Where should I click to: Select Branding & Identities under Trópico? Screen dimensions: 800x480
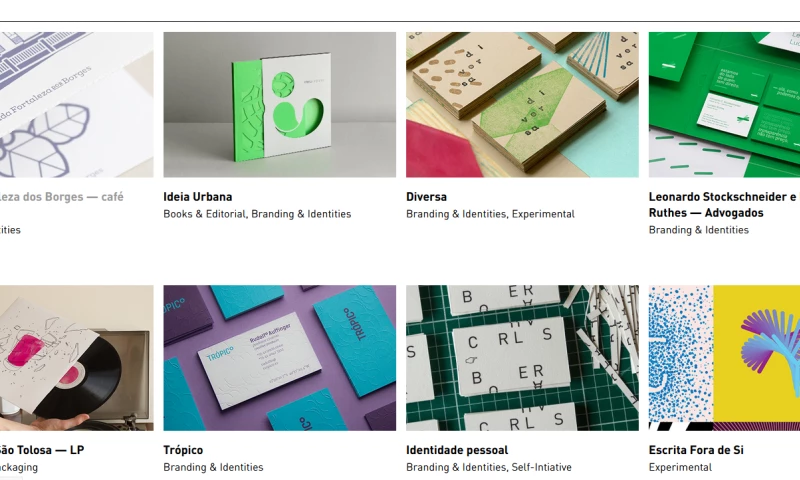[213, 467]
